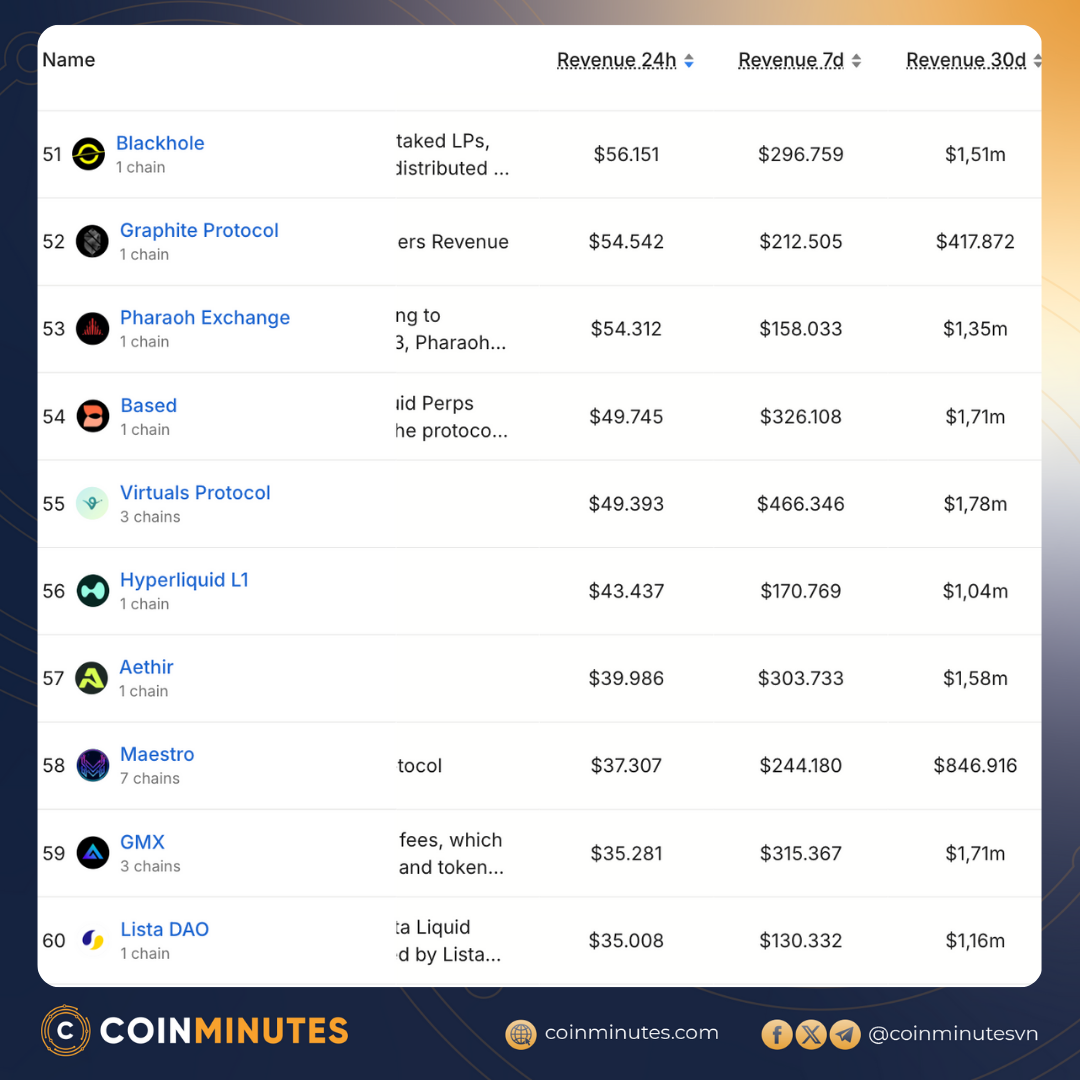Click the Blackhole protocol logo
The width and height of the screenshot is (1080, 1080).
tap(92, 154)
